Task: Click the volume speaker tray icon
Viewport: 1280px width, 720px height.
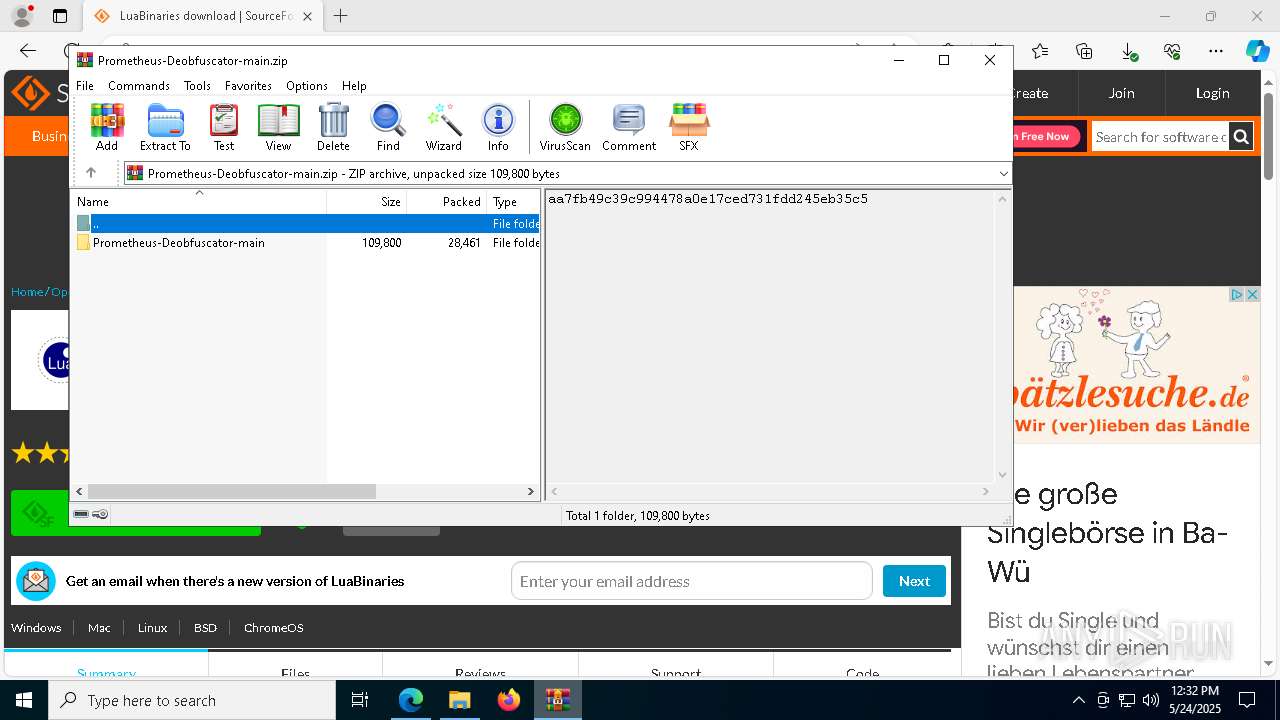Action: [1151, 700]
